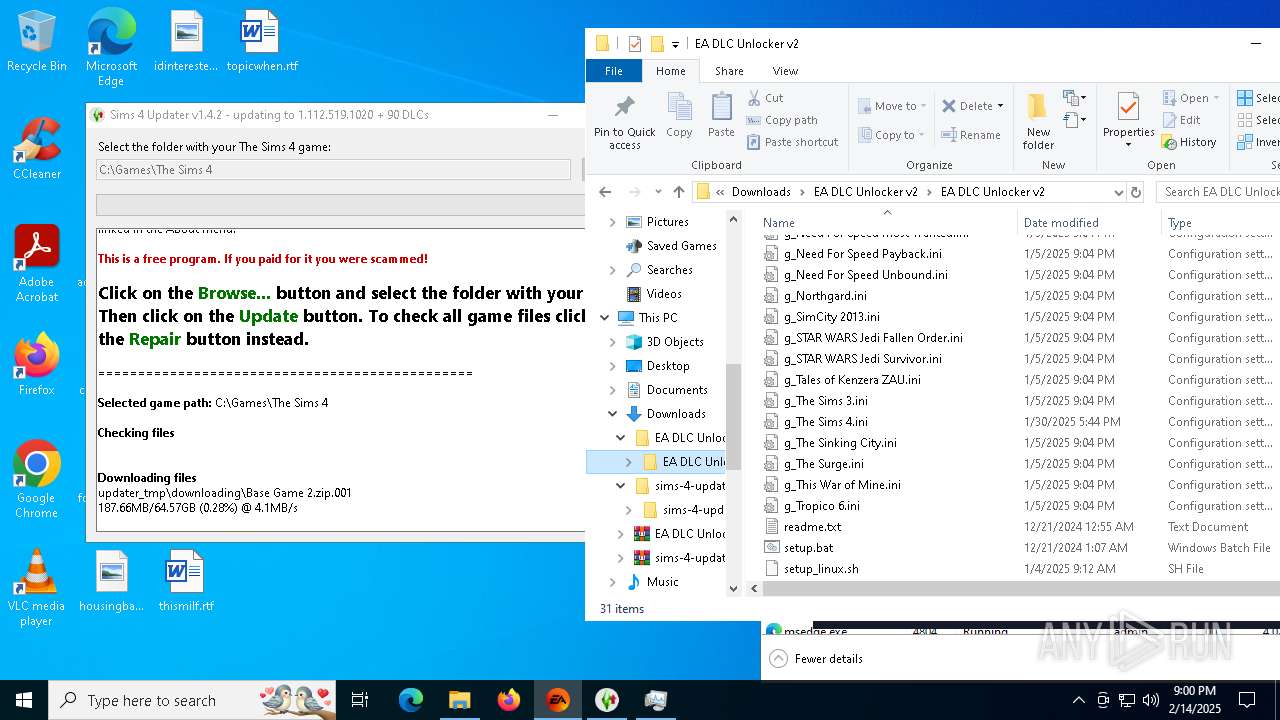Collapse the Downloads tree node

[x=613, y=414]
